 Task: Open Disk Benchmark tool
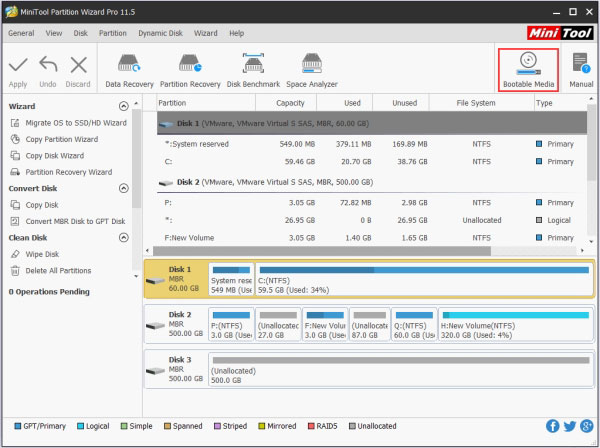[253, 71]
